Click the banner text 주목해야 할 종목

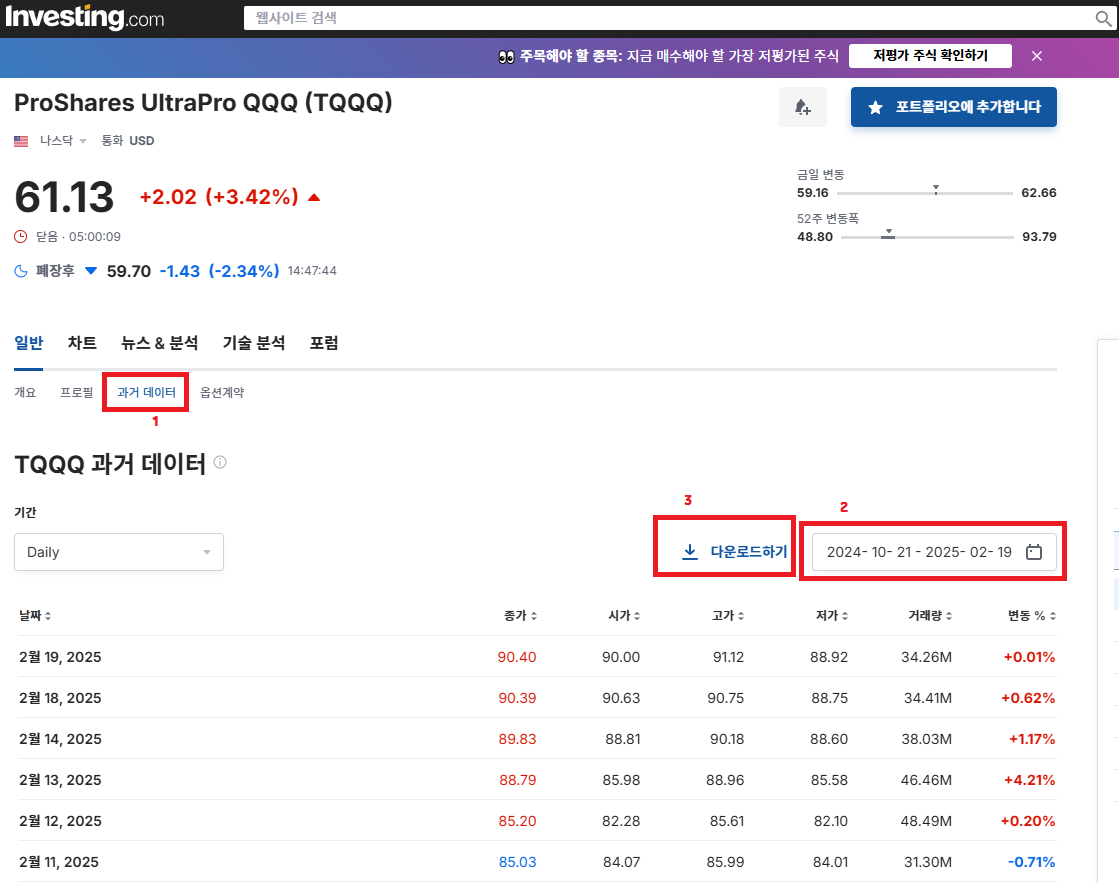pyautogui.click(x=569, y=56)
